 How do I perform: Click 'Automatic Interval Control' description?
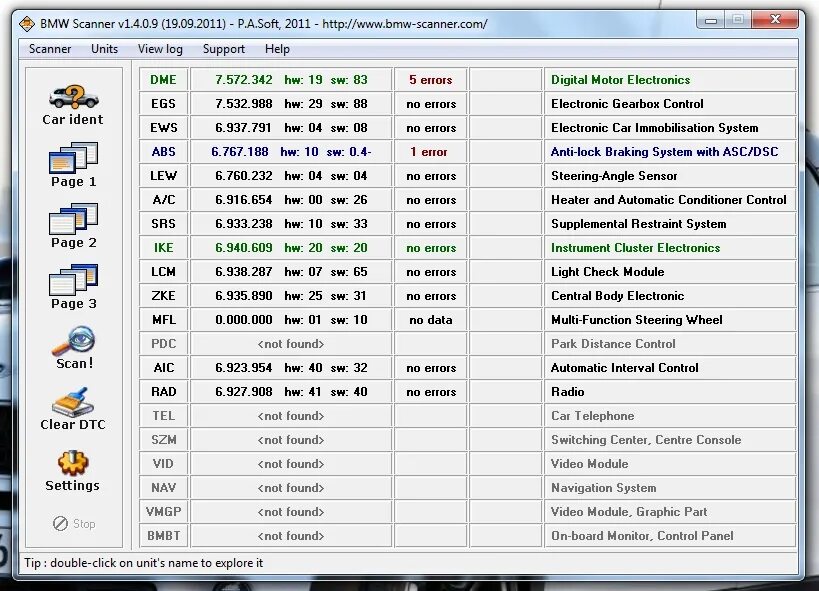(x=625, y=368)
